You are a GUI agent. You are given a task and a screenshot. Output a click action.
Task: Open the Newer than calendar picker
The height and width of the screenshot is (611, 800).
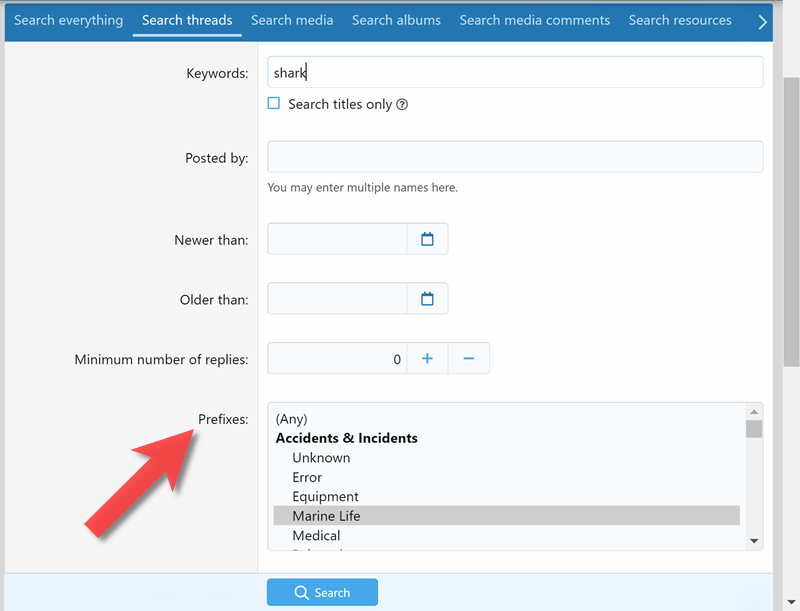click(x=427, y=239)
